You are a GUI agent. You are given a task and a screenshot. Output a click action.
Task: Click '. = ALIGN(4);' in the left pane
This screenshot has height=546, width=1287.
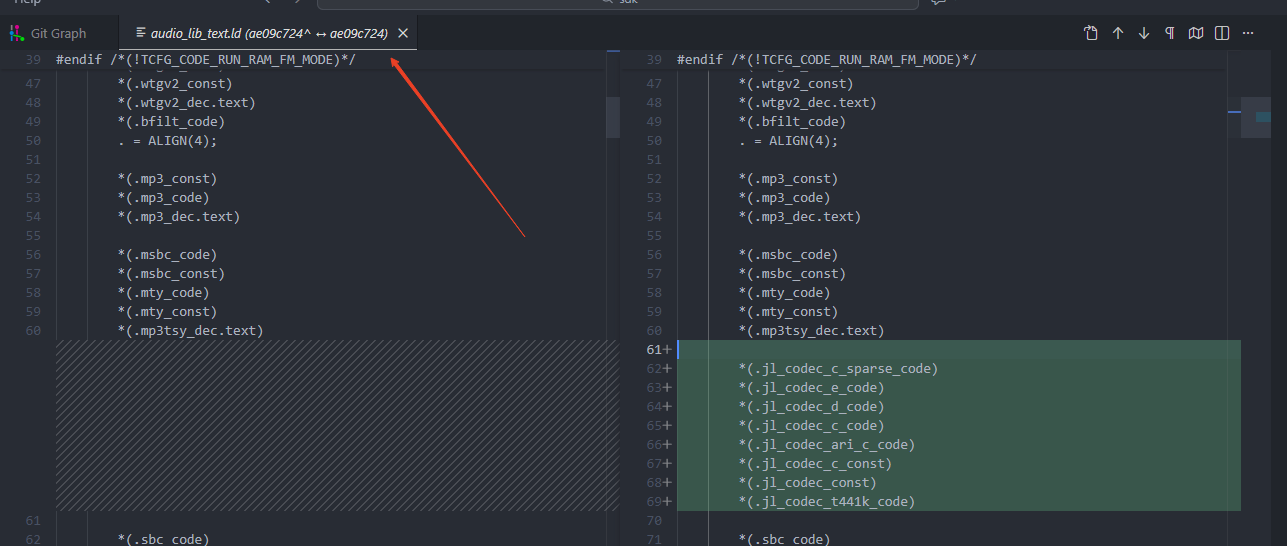[x=167, y=141]
